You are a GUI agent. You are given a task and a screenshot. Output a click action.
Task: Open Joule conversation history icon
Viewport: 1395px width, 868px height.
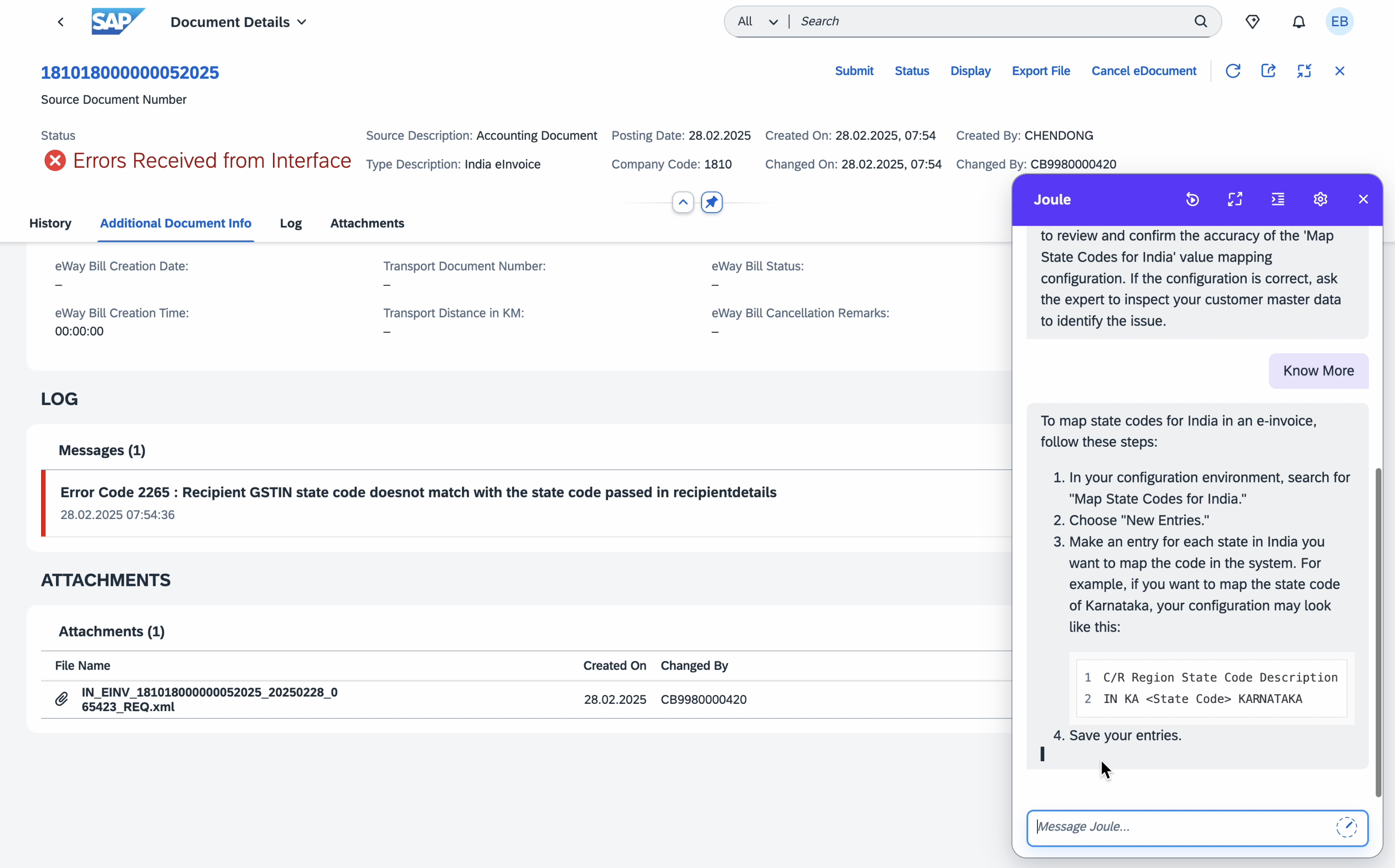click(1192, 199)
